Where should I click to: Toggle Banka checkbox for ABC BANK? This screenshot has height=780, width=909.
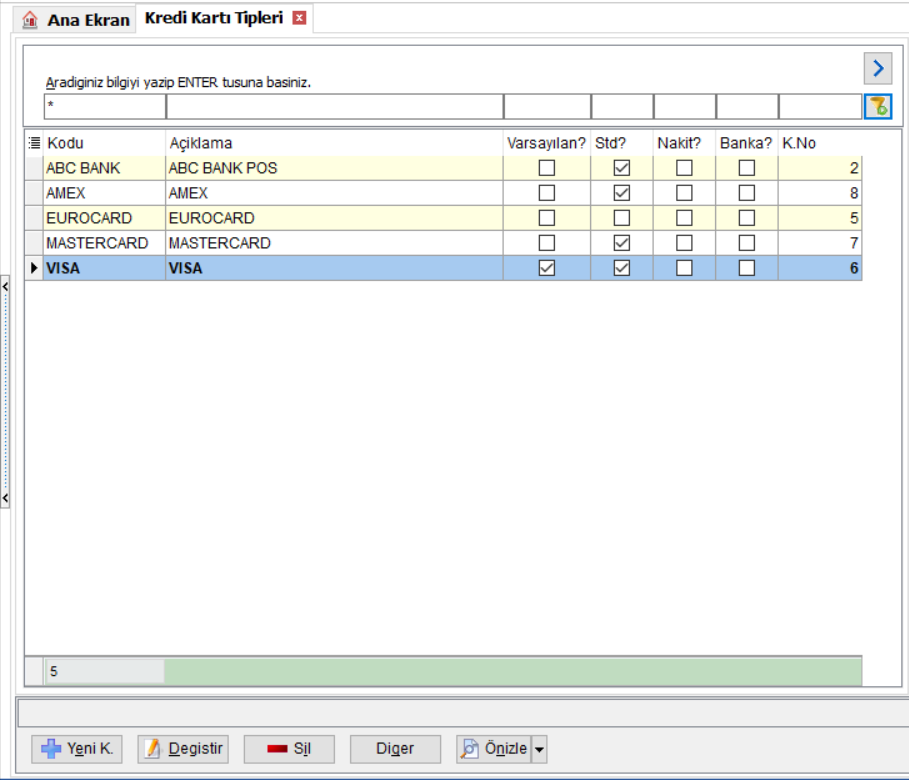click(x=747, y=168)
